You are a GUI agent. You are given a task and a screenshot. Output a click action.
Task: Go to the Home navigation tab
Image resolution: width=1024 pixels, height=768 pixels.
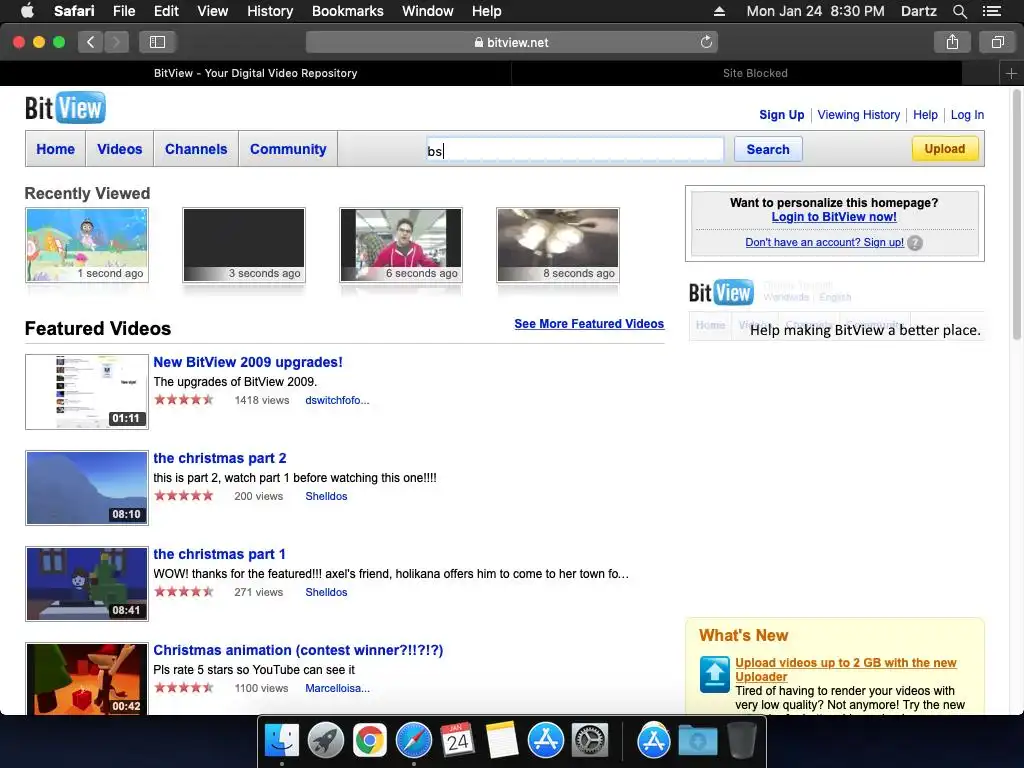pyautogui.click(x=56, y=149)
